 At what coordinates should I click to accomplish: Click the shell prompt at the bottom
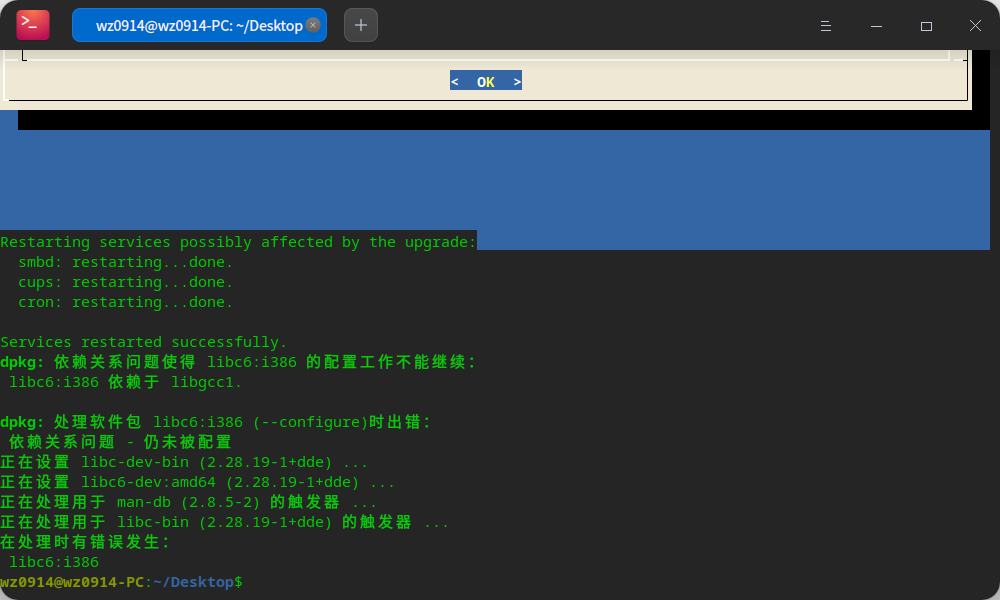(120, 581)
